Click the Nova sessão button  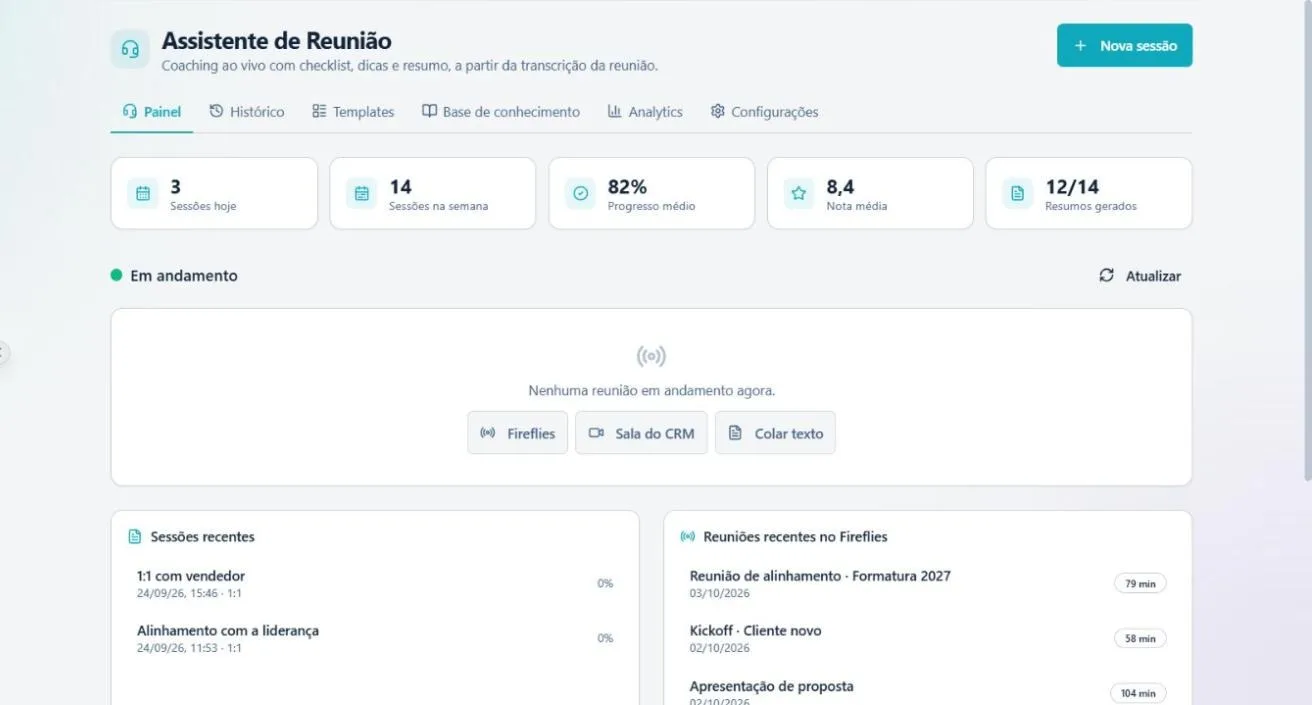pyautogui.click(x=1124, y=45)
